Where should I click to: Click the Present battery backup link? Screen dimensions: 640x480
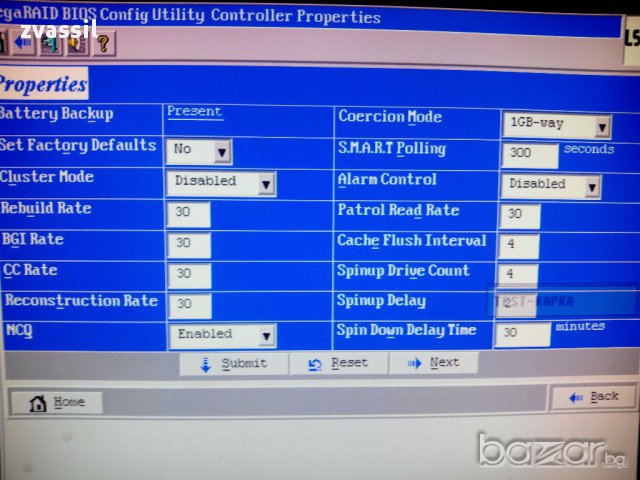pyautogui.click(x=194, y=112)
